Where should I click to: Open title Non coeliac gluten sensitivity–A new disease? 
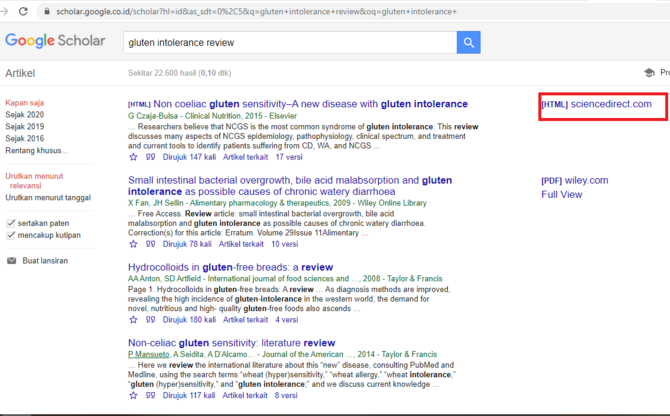point(310,104)
